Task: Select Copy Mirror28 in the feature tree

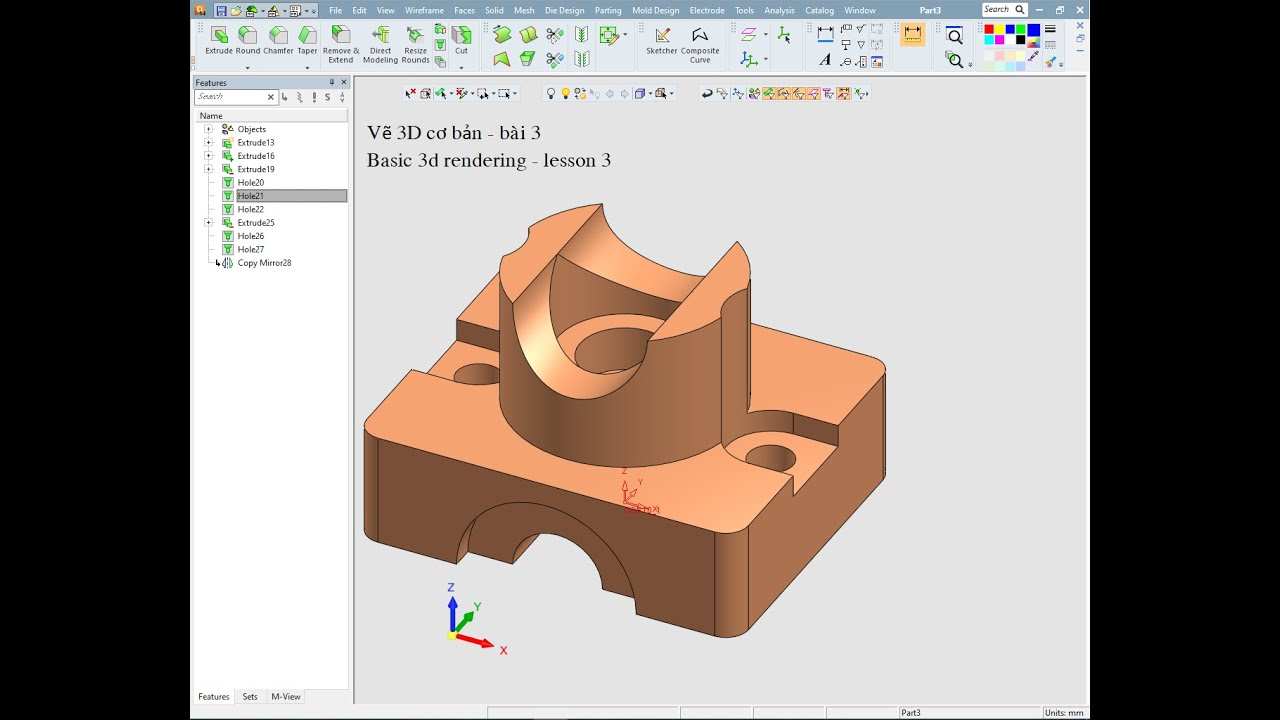Action: (x=264, y=262)
